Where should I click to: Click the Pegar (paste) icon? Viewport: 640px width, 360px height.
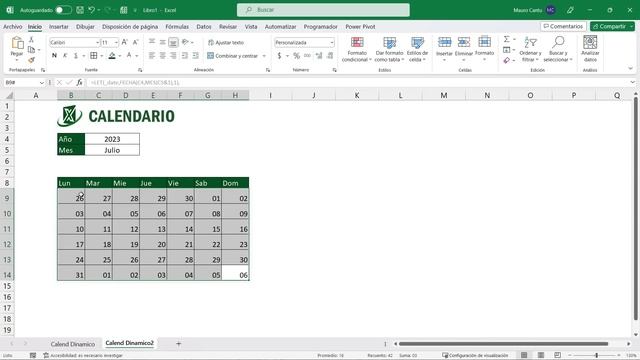point(17,43)
